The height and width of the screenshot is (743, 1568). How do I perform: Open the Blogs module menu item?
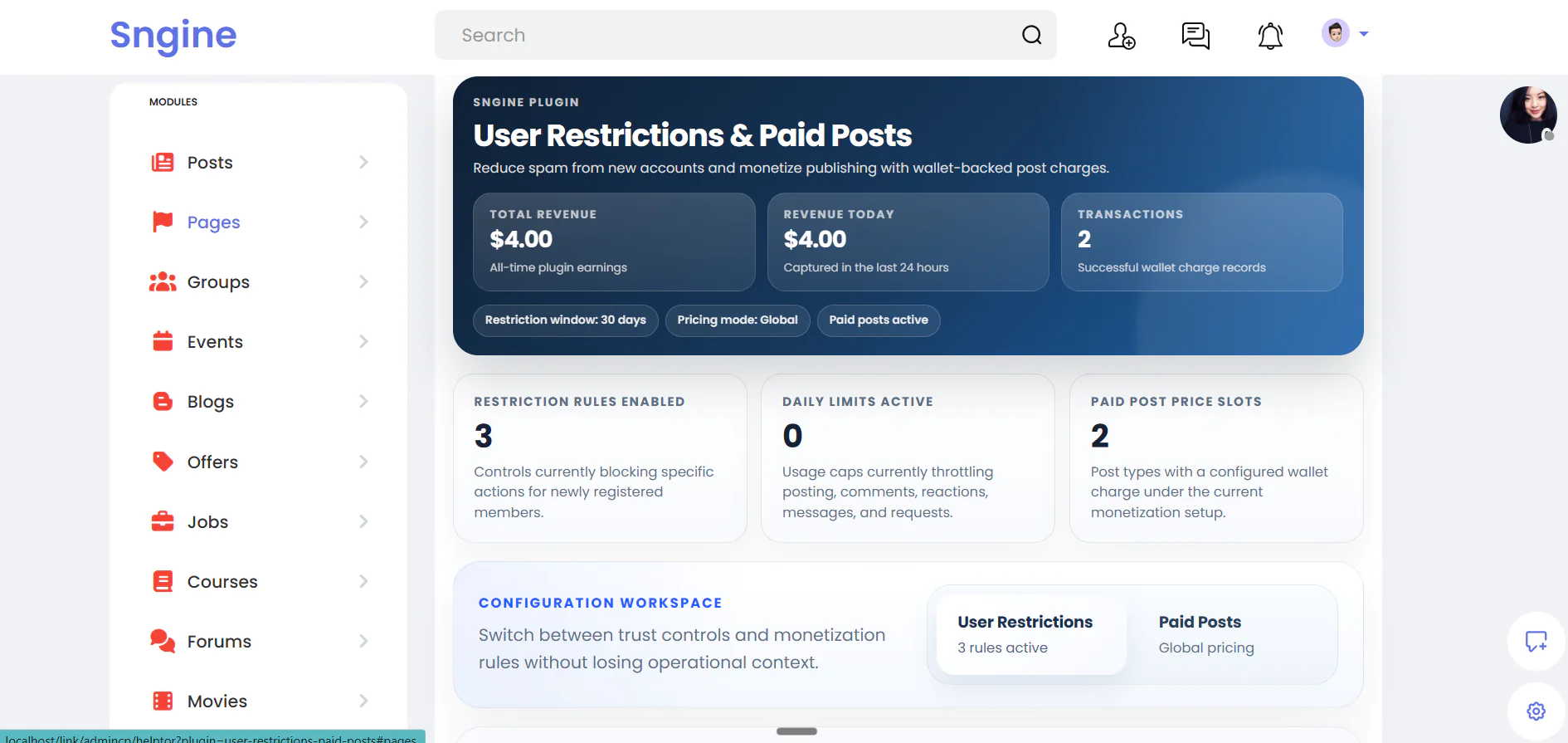pyautogui.click(x=259, y=401)
